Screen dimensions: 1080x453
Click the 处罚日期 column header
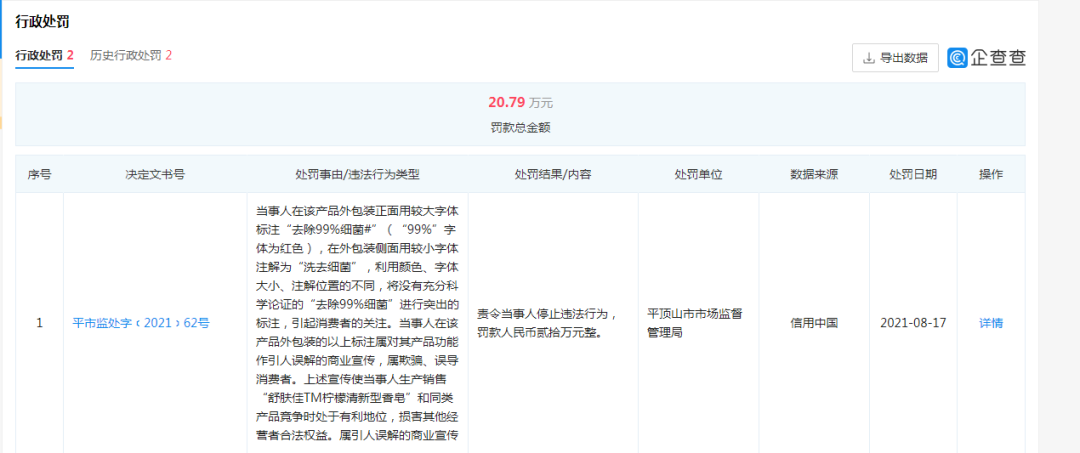912,174
